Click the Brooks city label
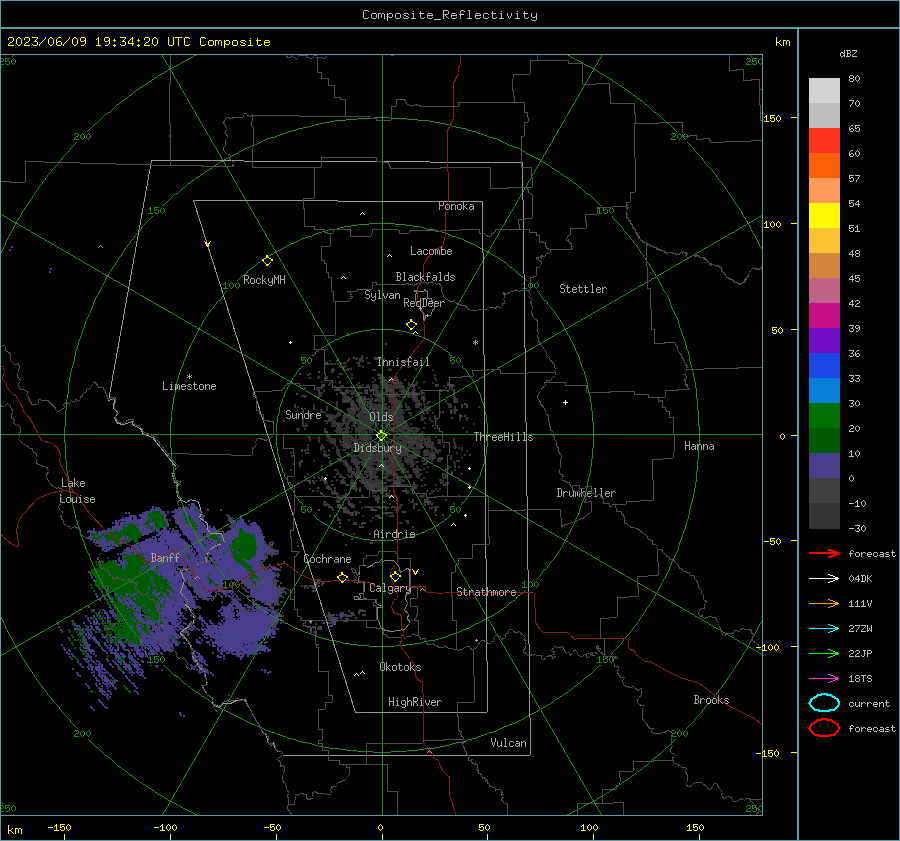The image size is (900, 841). (711, 700)
